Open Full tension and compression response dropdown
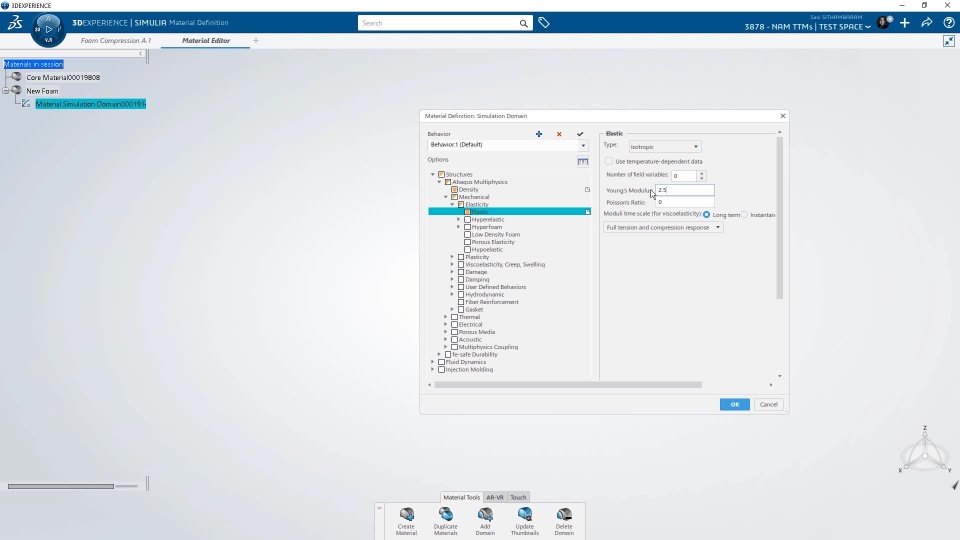 click(663, 228)
